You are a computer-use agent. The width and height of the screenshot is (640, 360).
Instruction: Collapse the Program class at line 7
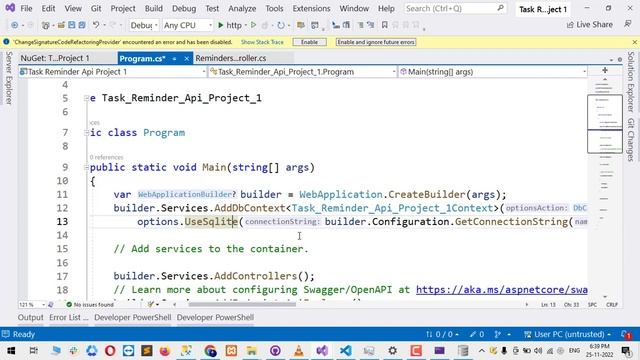tap(86, 133)
